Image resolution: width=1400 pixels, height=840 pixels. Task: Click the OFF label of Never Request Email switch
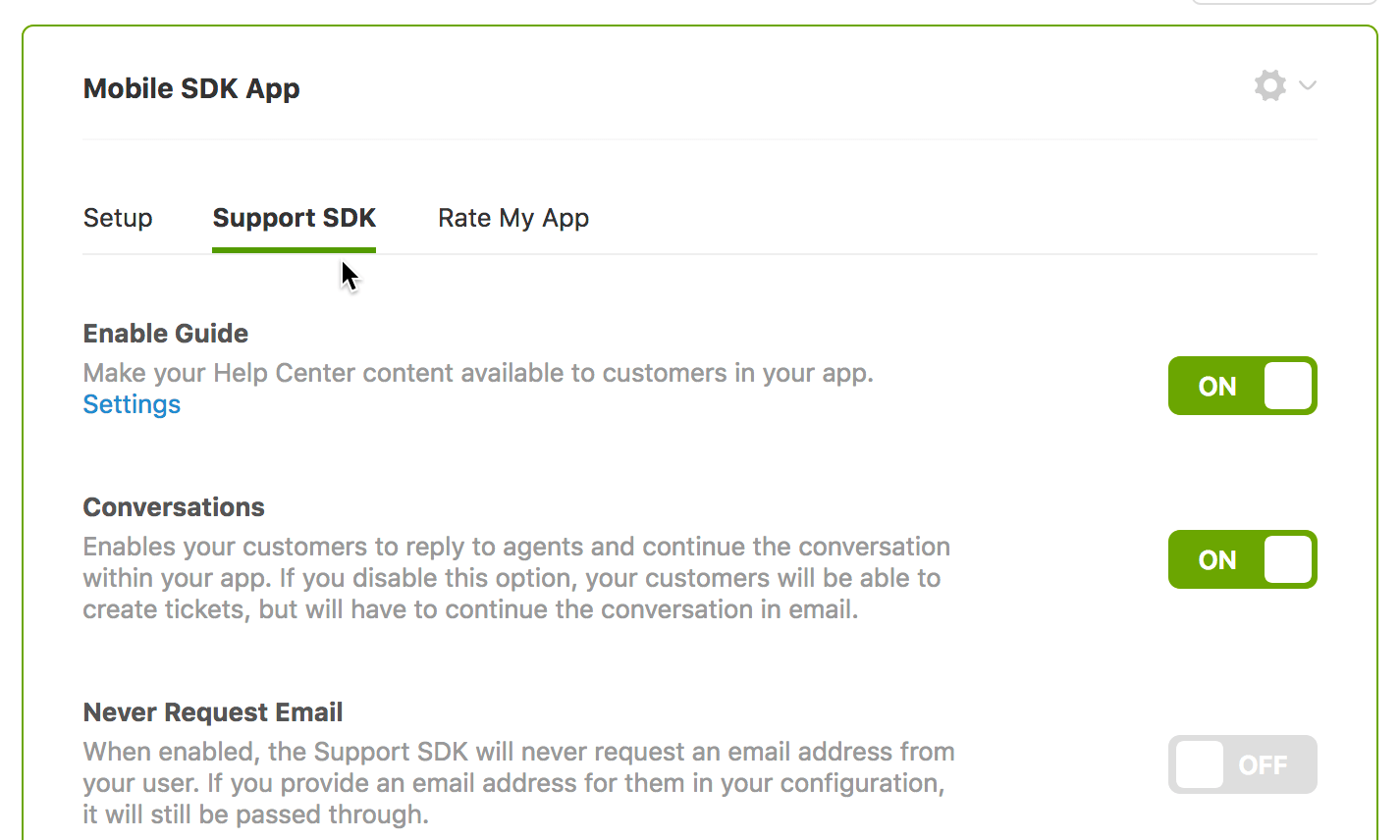click(1265, 764)
